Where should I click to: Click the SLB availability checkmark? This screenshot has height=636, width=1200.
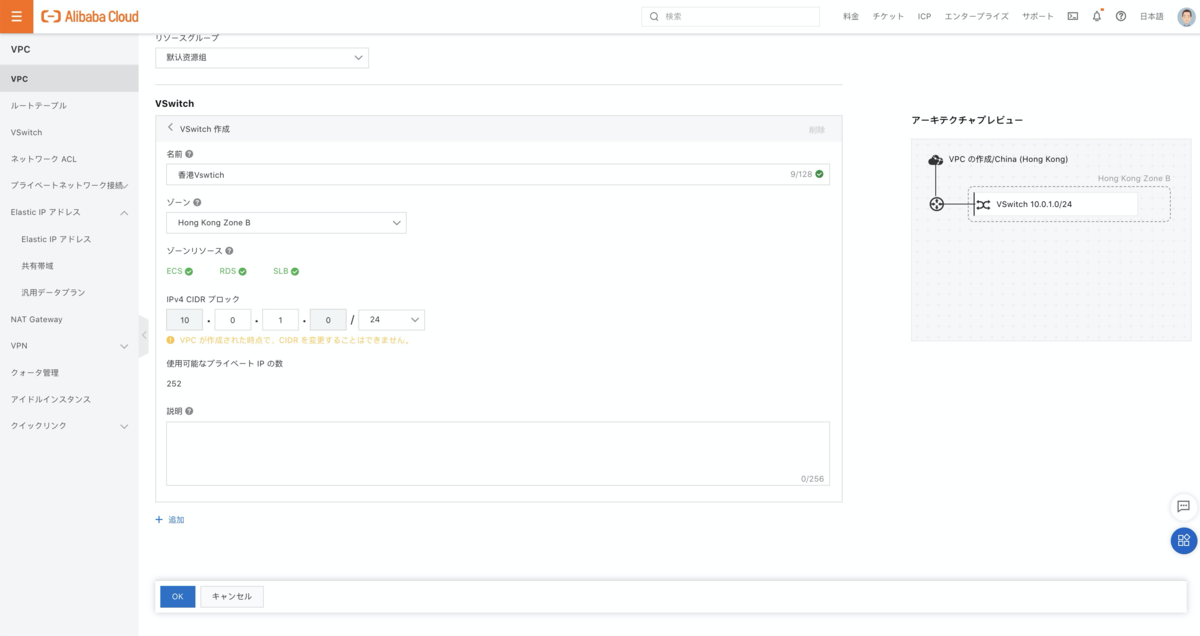click(x=295, y=271)
